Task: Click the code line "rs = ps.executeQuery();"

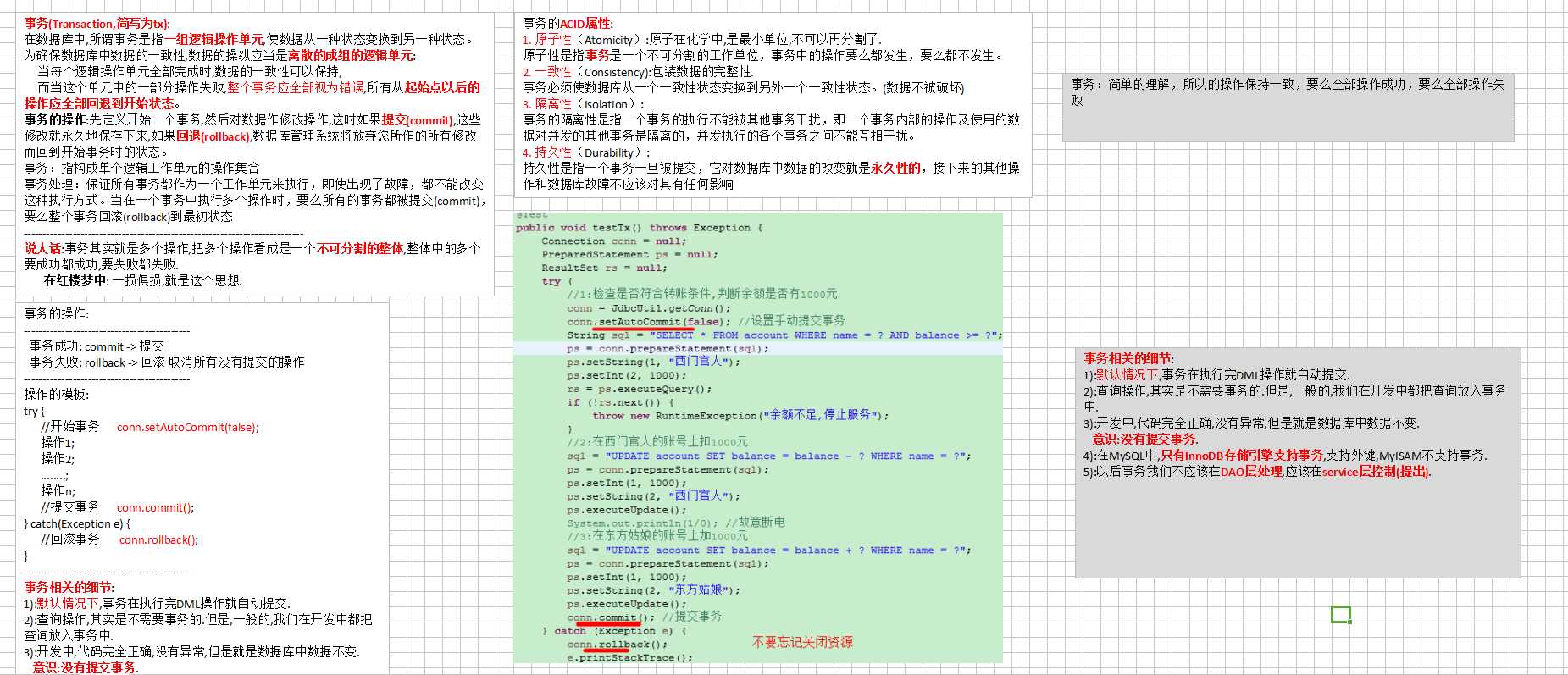Action: (640, 390)
